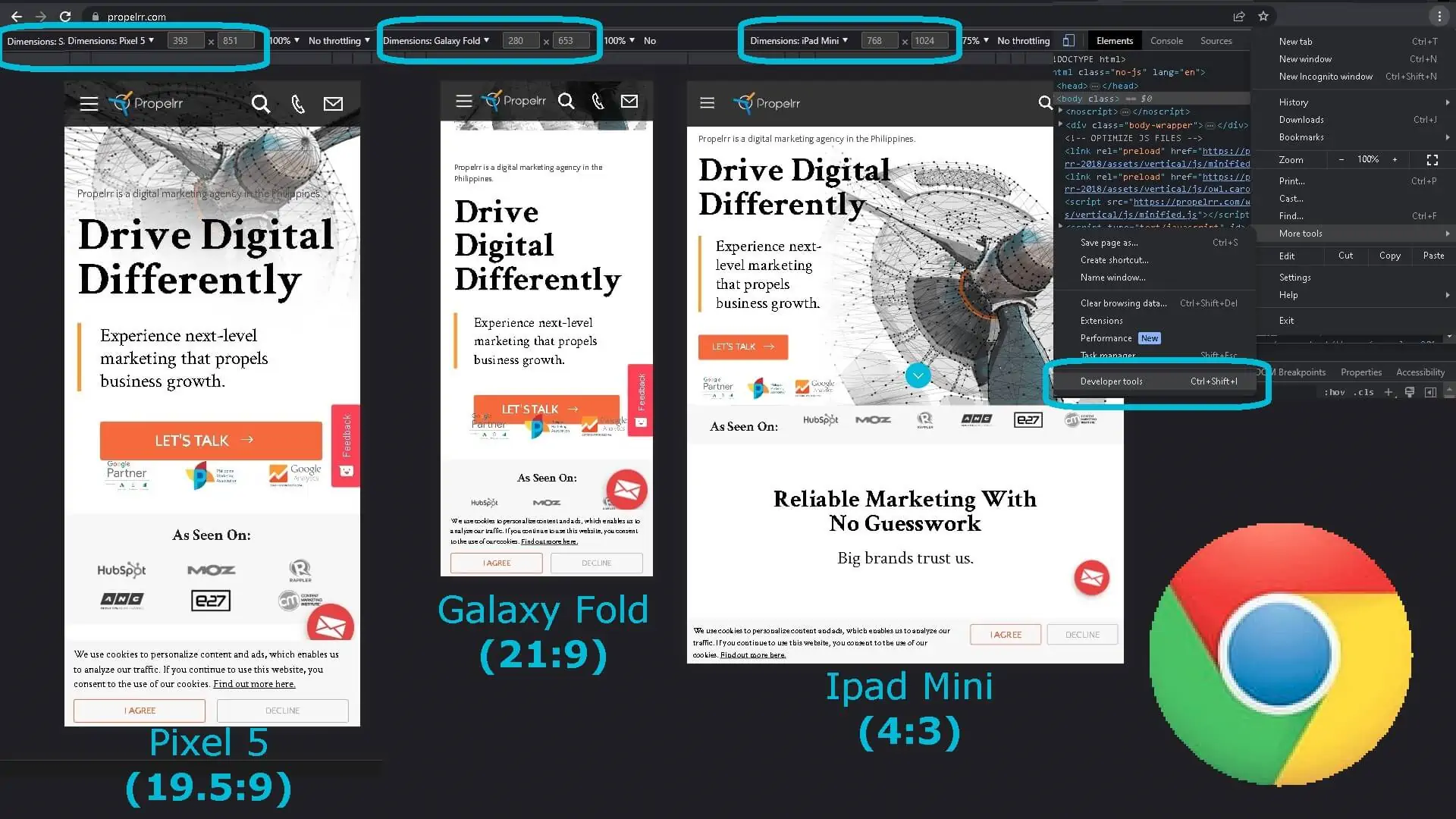Viewport: 1456px width, 819px height.
Task: Open the Dimensions: iPad Mini dropdown
Action: (x=799, y=40)
